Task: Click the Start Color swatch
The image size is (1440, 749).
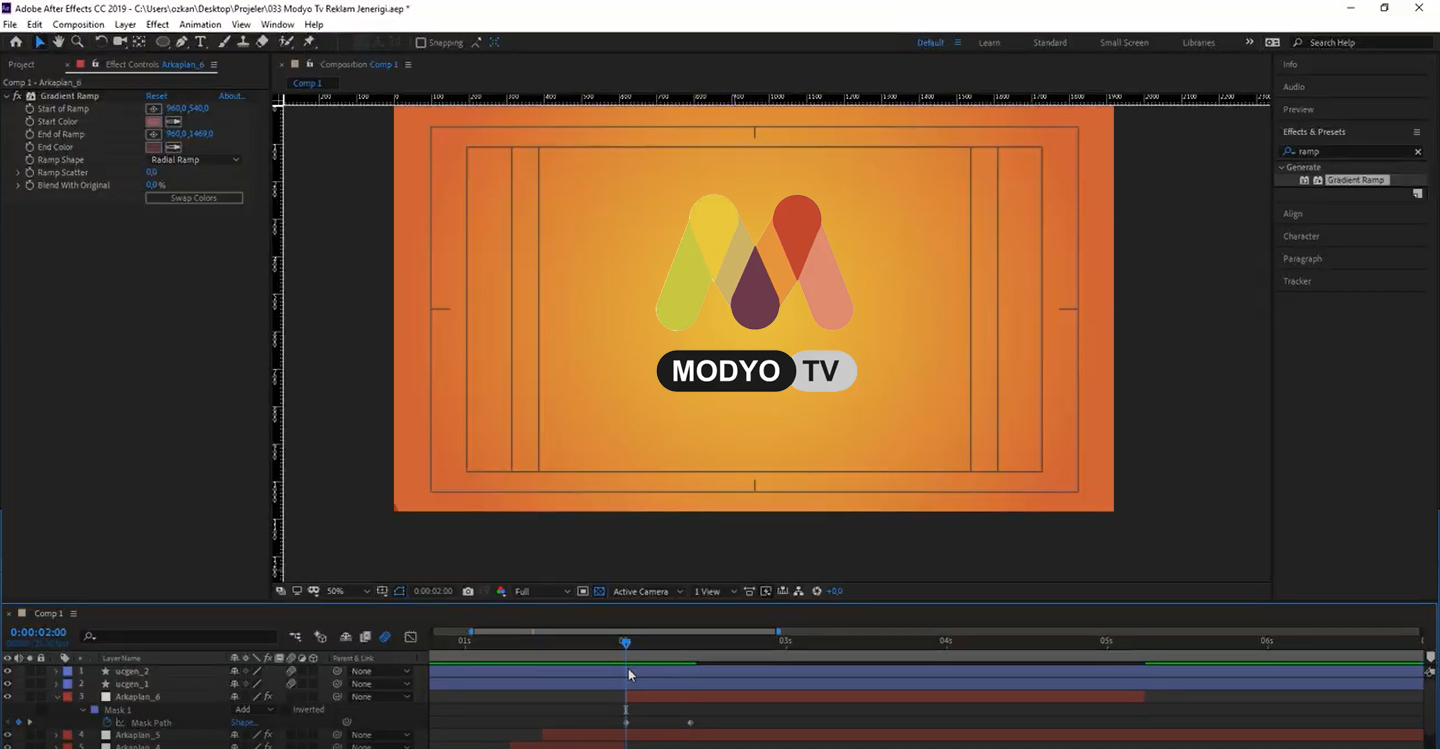Action: 153,121
